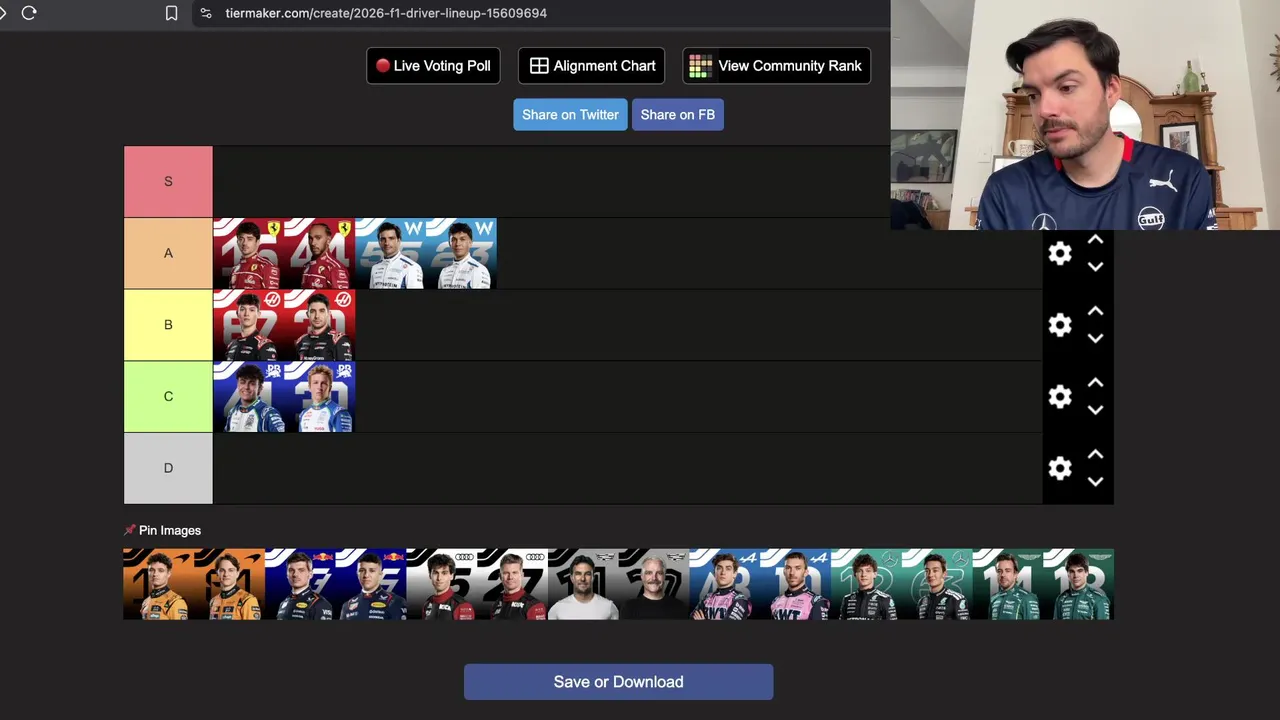This screenshot has width=1280, height=720.
Task: Click the Pin Images link
Action: click(x=170, y=530)
